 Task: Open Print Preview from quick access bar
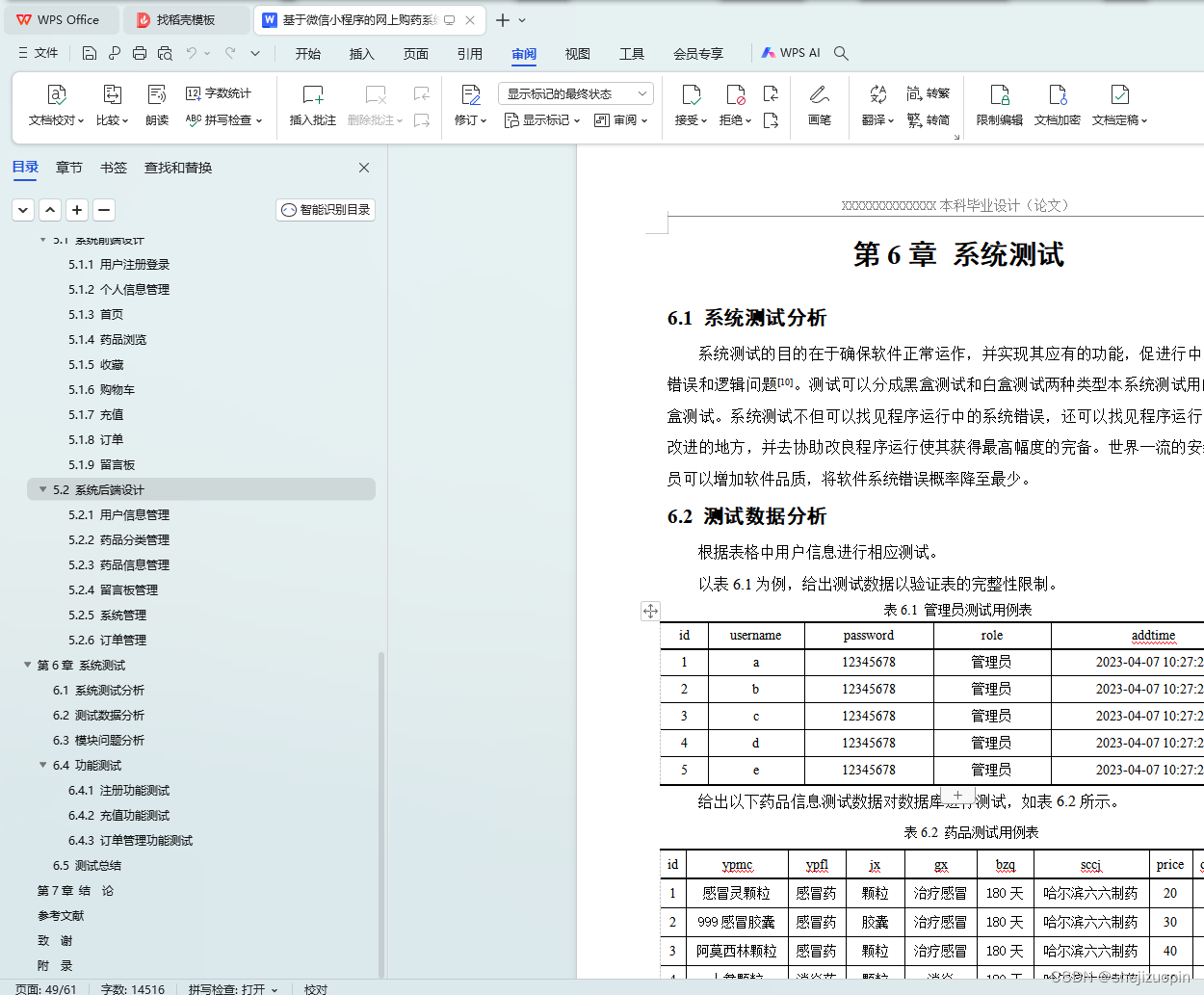165,53
